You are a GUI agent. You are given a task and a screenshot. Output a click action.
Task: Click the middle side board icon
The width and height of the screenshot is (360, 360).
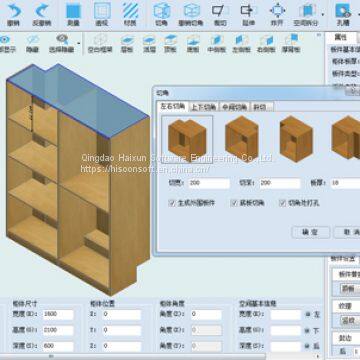(217, 40)
